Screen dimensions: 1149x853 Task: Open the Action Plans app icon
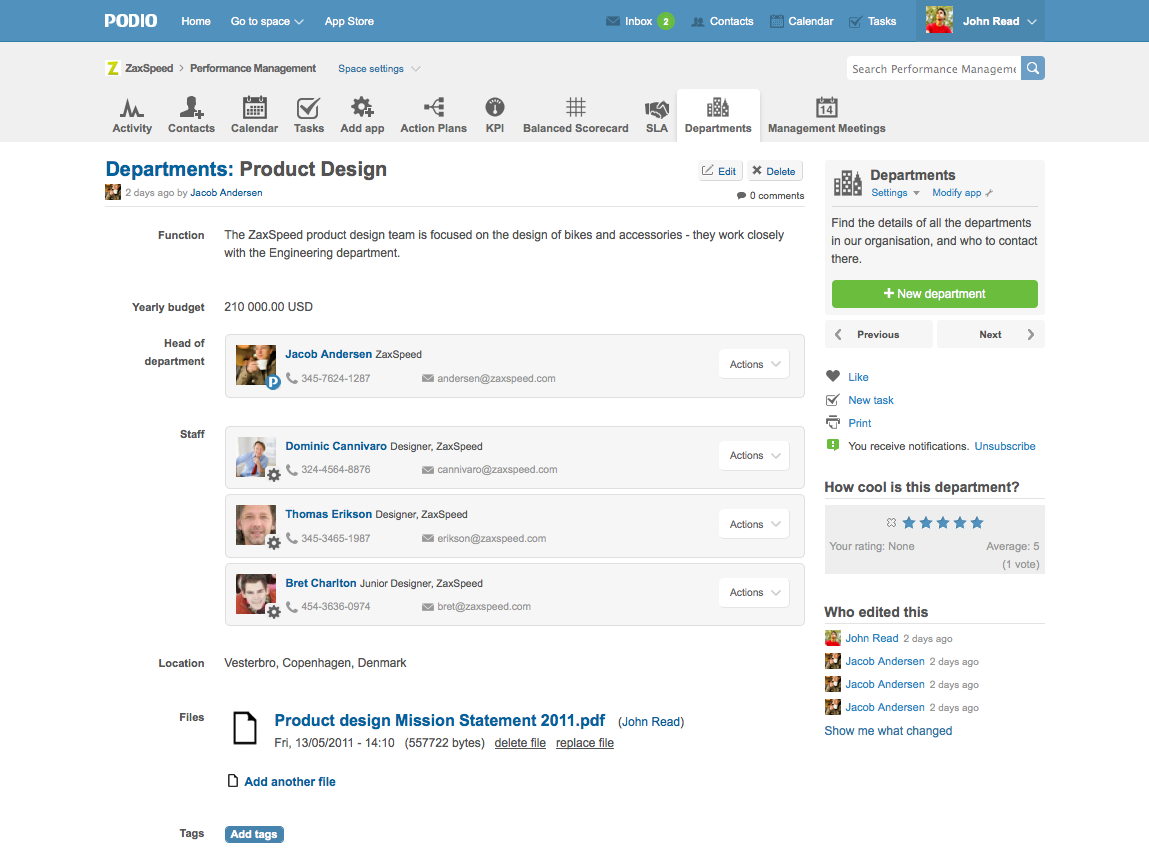click(433, 108)
